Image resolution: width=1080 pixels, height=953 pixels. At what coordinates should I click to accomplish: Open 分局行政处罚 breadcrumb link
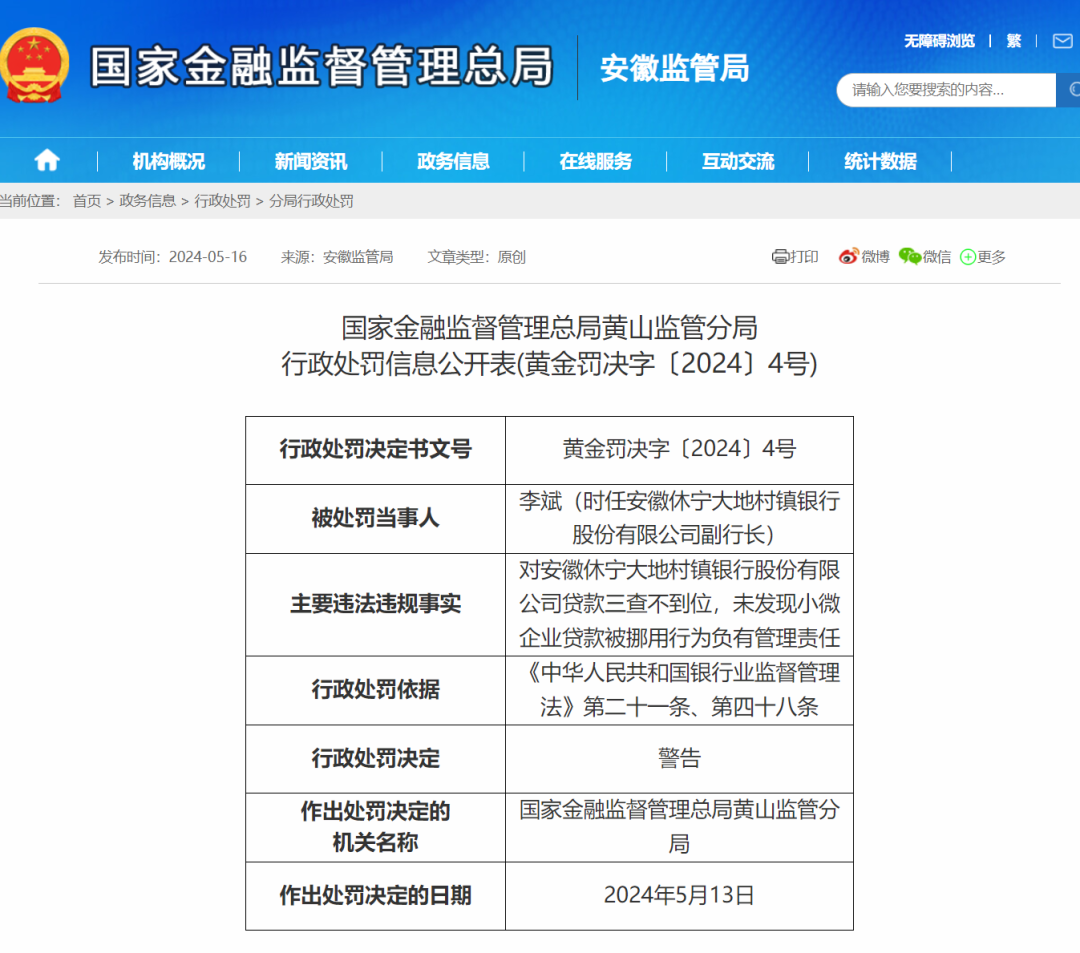(311, 201)
